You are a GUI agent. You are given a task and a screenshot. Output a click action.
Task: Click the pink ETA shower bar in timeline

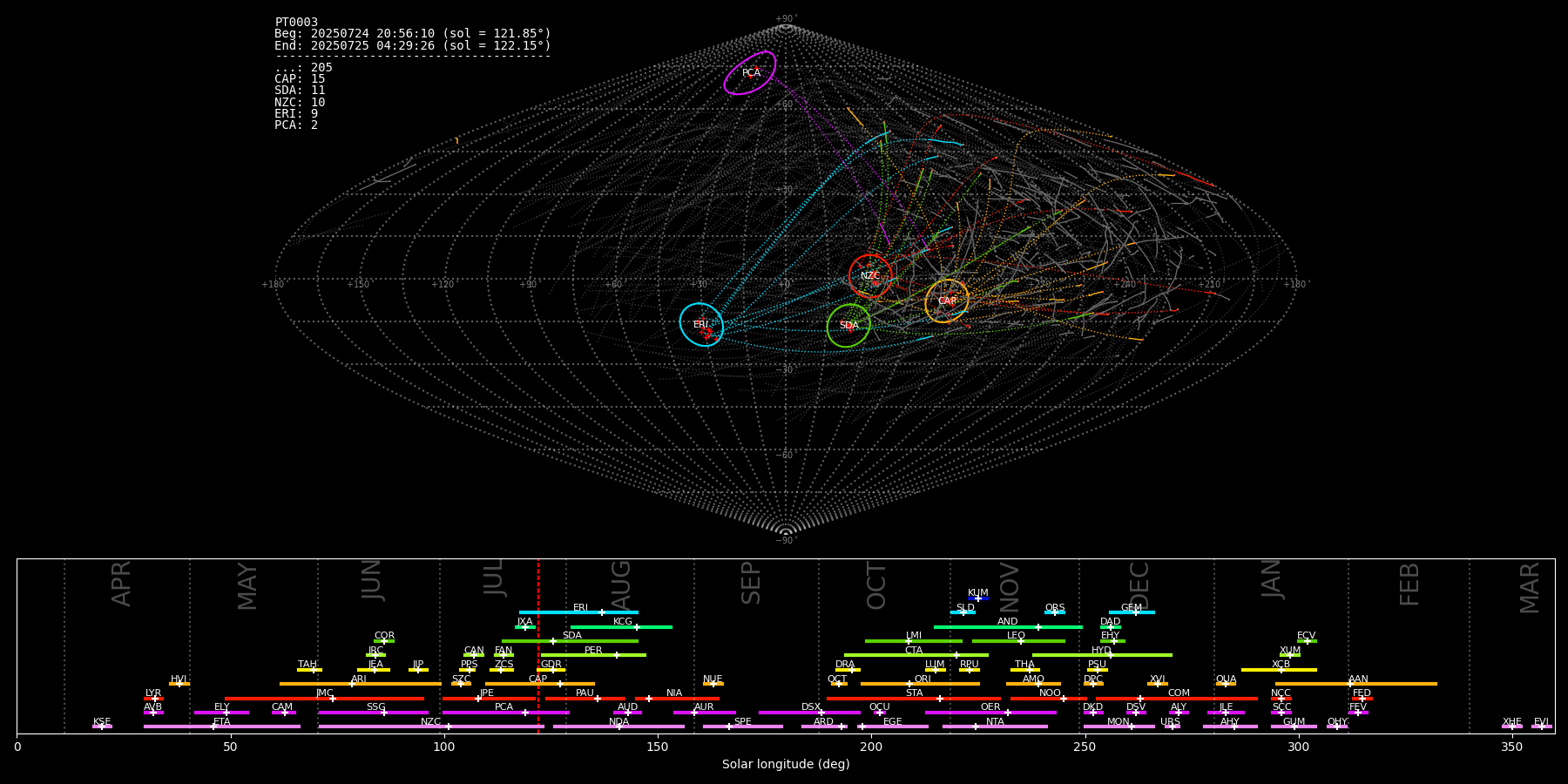pos(222,727)
